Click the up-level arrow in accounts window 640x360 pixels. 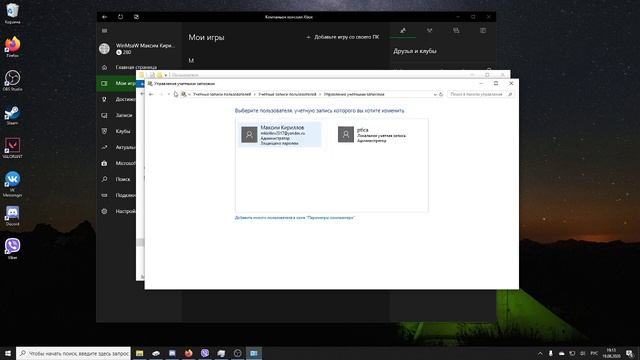coord(176,94)
